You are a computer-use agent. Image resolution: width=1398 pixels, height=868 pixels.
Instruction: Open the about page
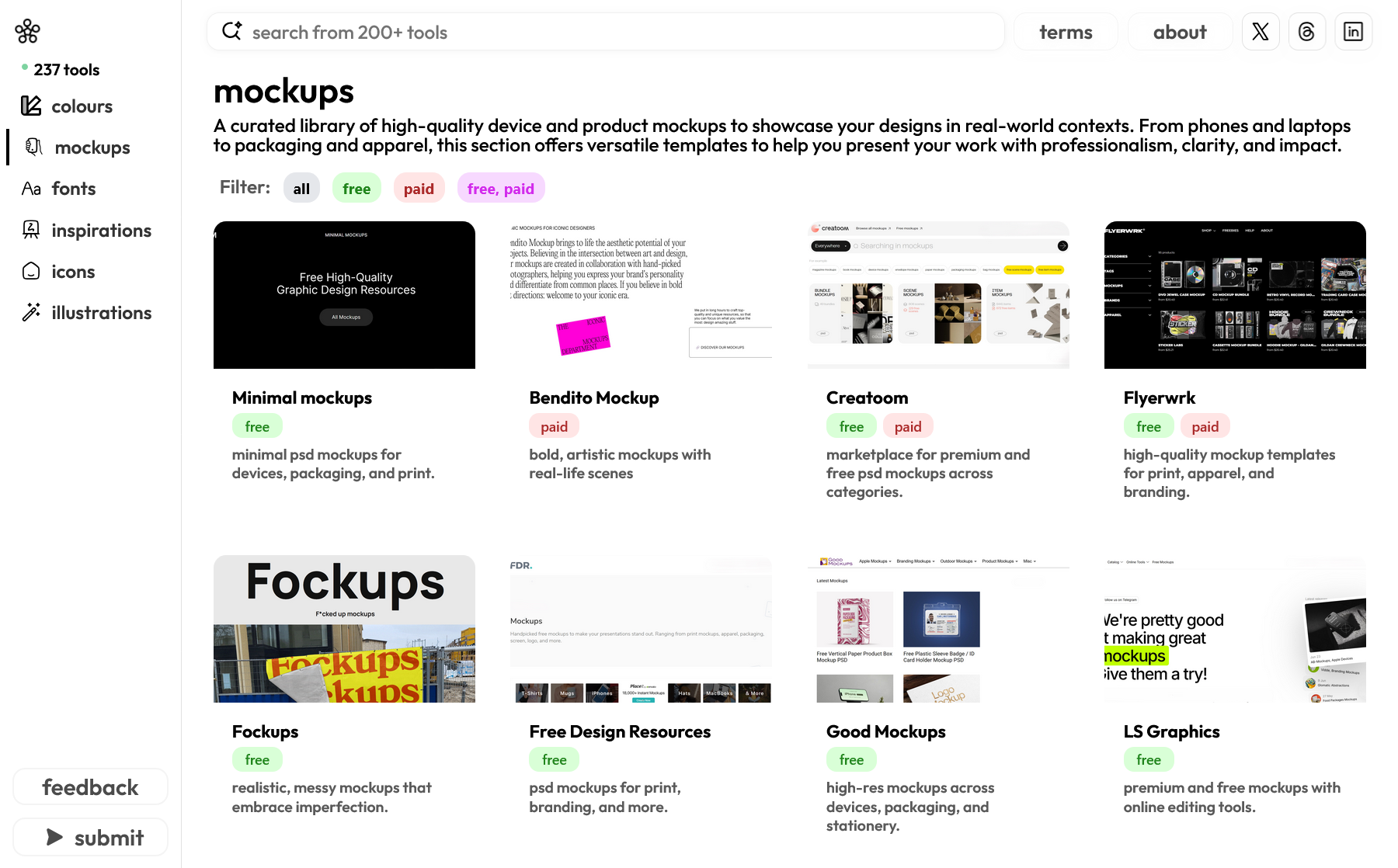(1180, 32)
